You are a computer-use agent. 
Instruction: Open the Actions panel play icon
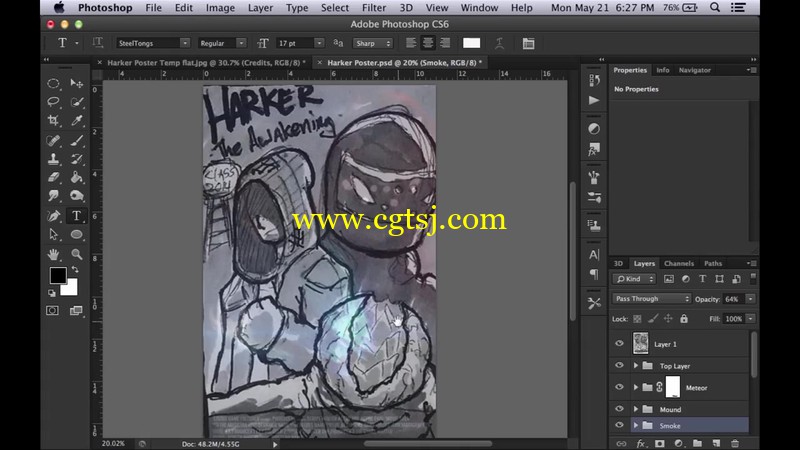pos(594,100)
